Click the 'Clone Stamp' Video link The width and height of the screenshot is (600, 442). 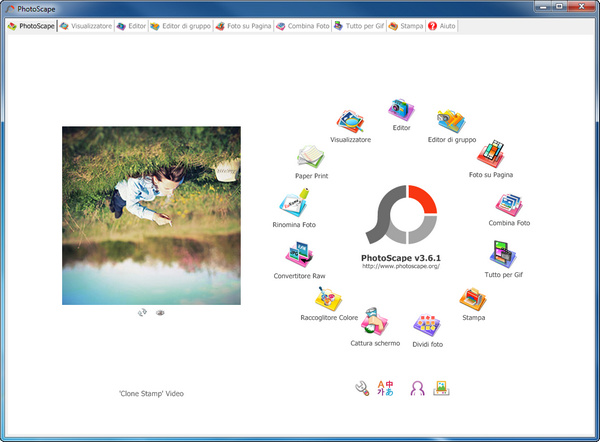click(x=151, y=394)
